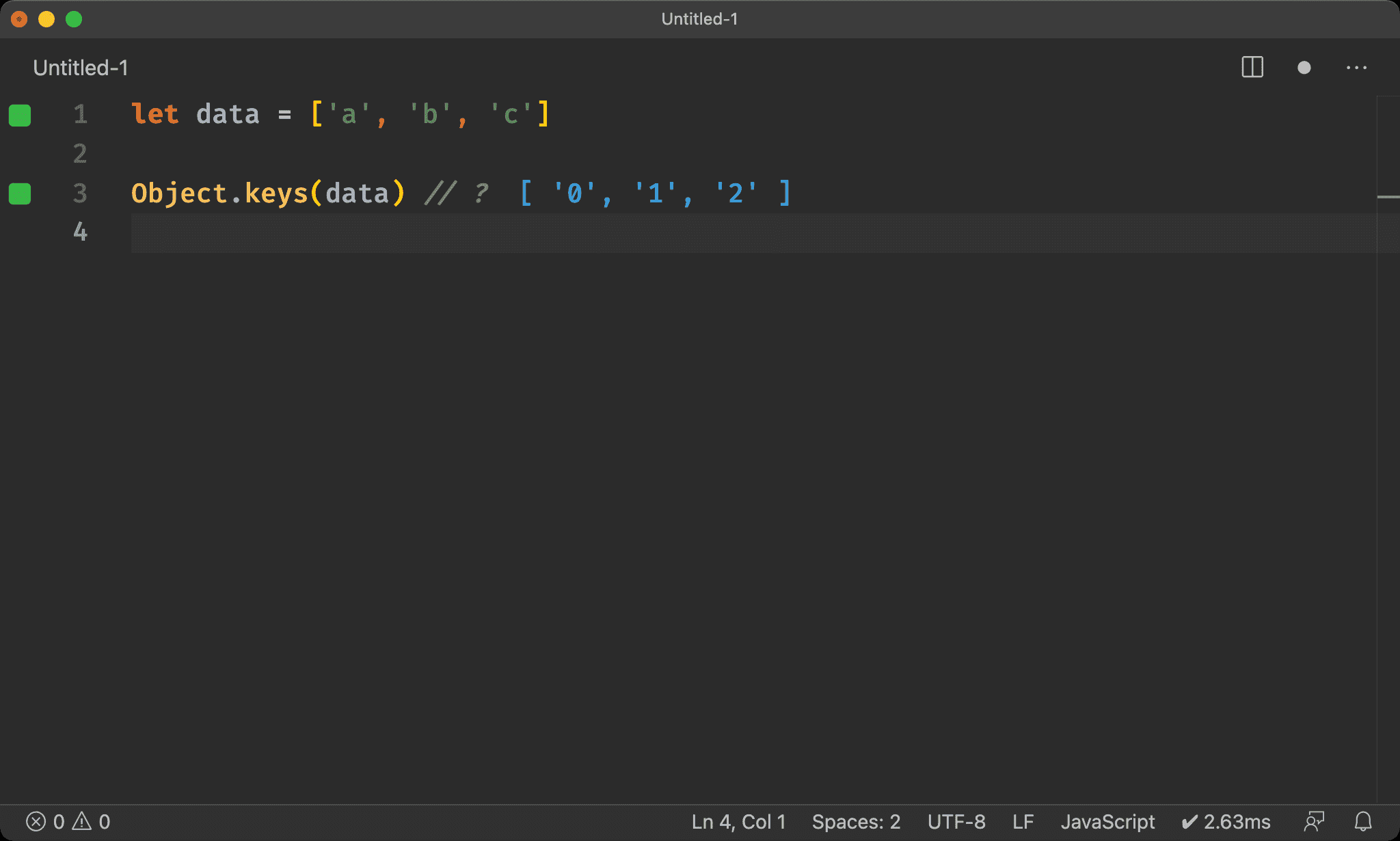Screen dimensions: 1400x841
Task: Open the JavaScript language mode selector
Action: (1107, 821)
